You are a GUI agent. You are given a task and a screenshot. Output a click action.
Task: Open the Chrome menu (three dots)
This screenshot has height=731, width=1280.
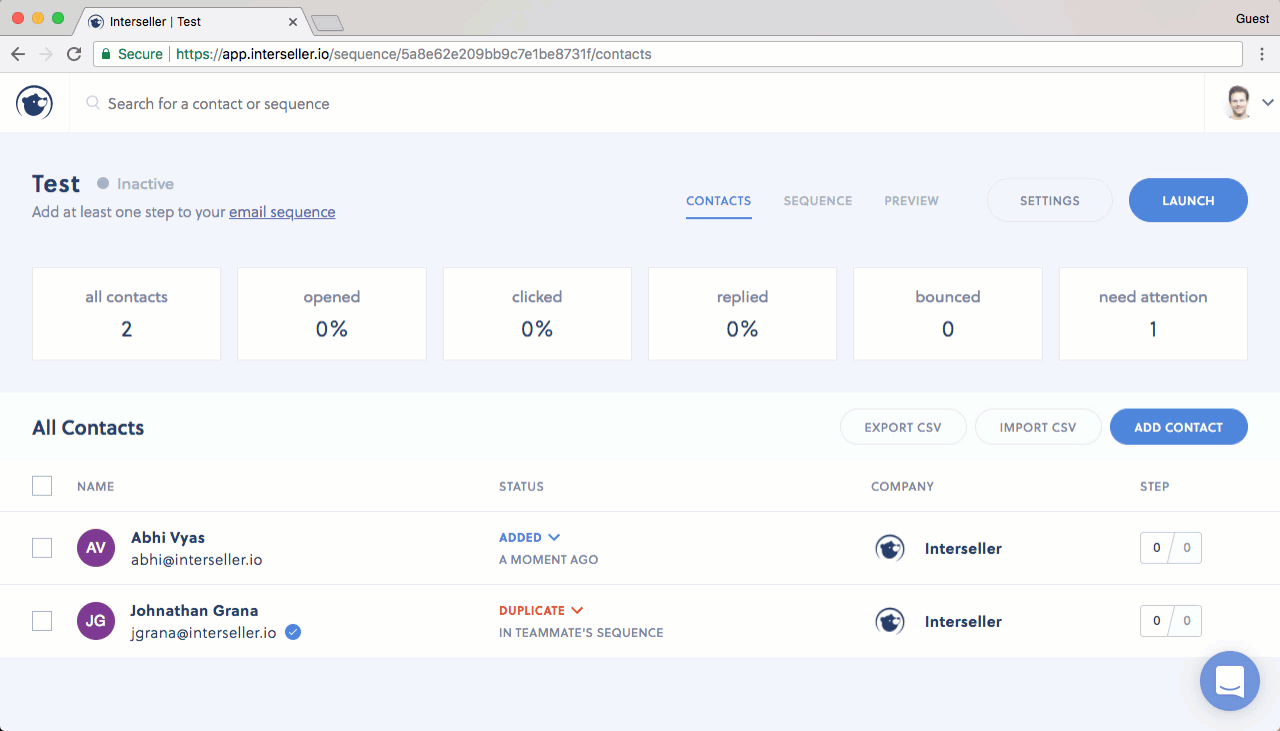pos(1261,54)
